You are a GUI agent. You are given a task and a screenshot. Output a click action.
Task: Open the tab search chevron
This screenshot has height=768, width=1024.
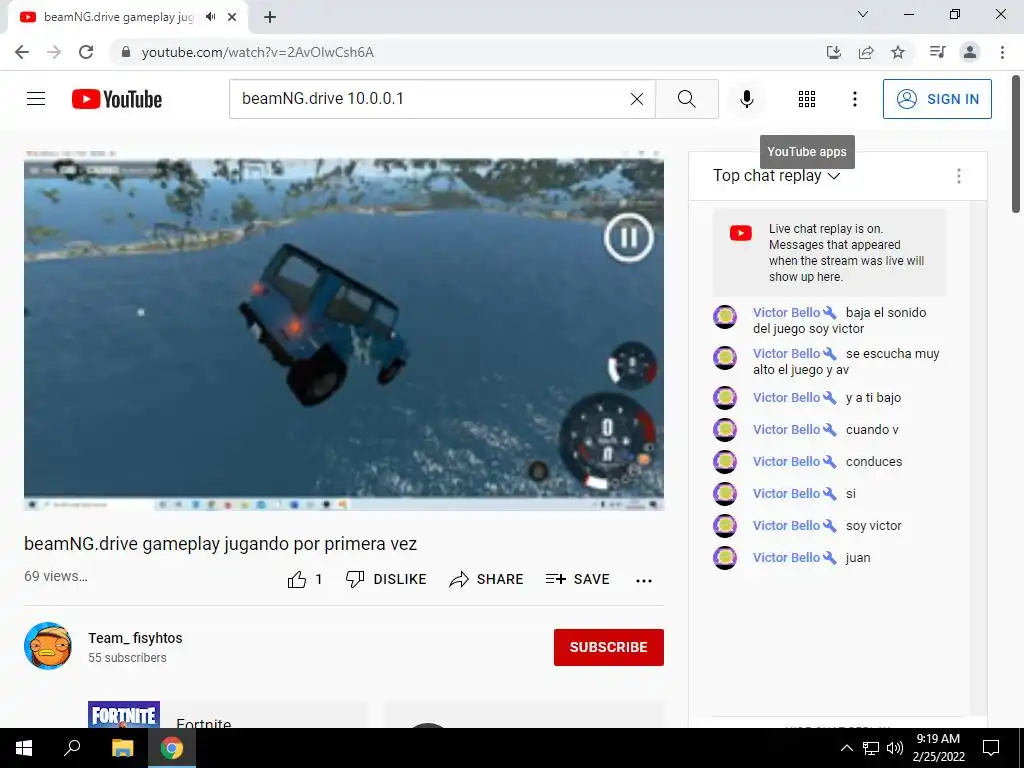tap(862, 14)
